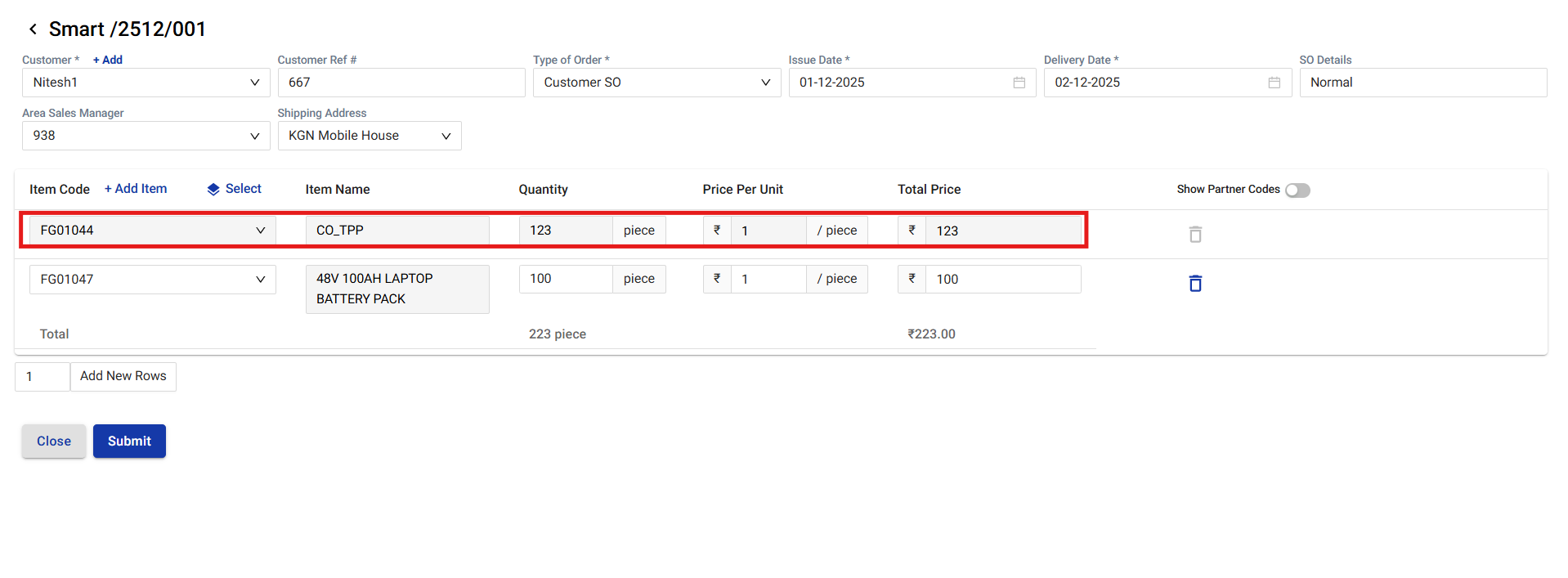Click the layered Select icon
Image resolution: width=1568 pixels, height=578 pixels.
[213, 189]
